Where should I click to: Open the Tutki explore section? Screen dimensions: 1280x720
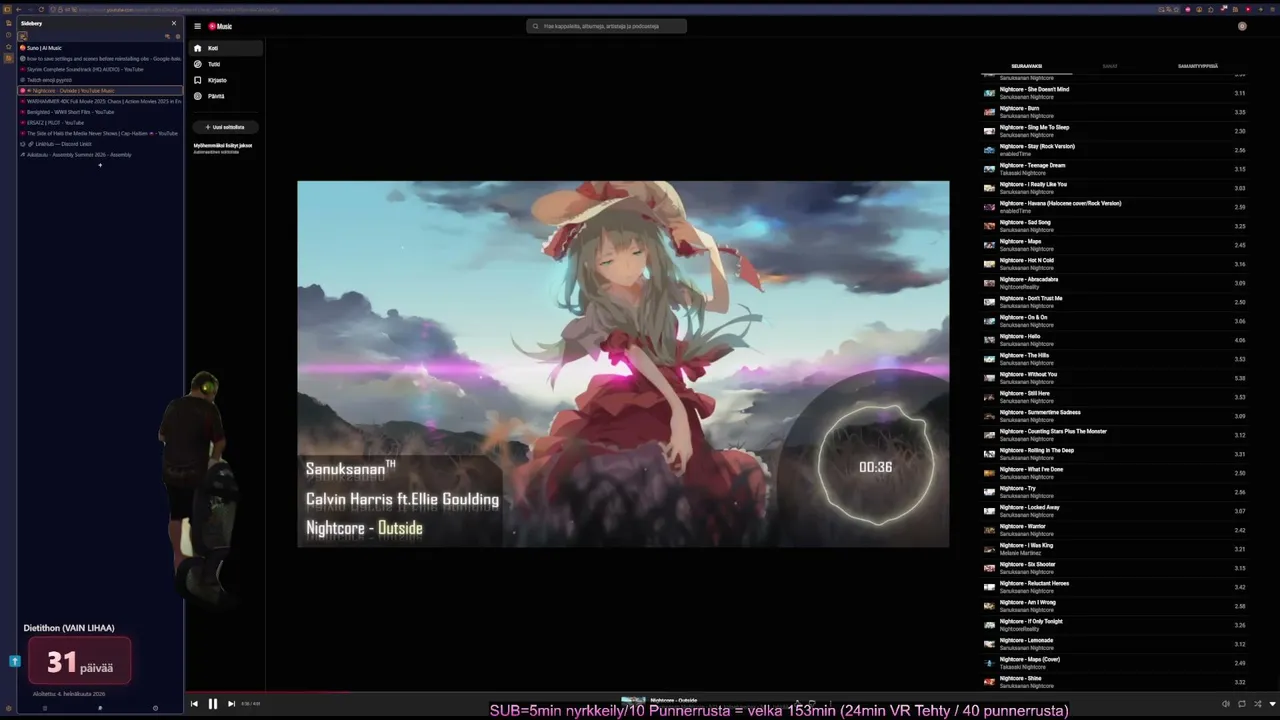point(227,64)
